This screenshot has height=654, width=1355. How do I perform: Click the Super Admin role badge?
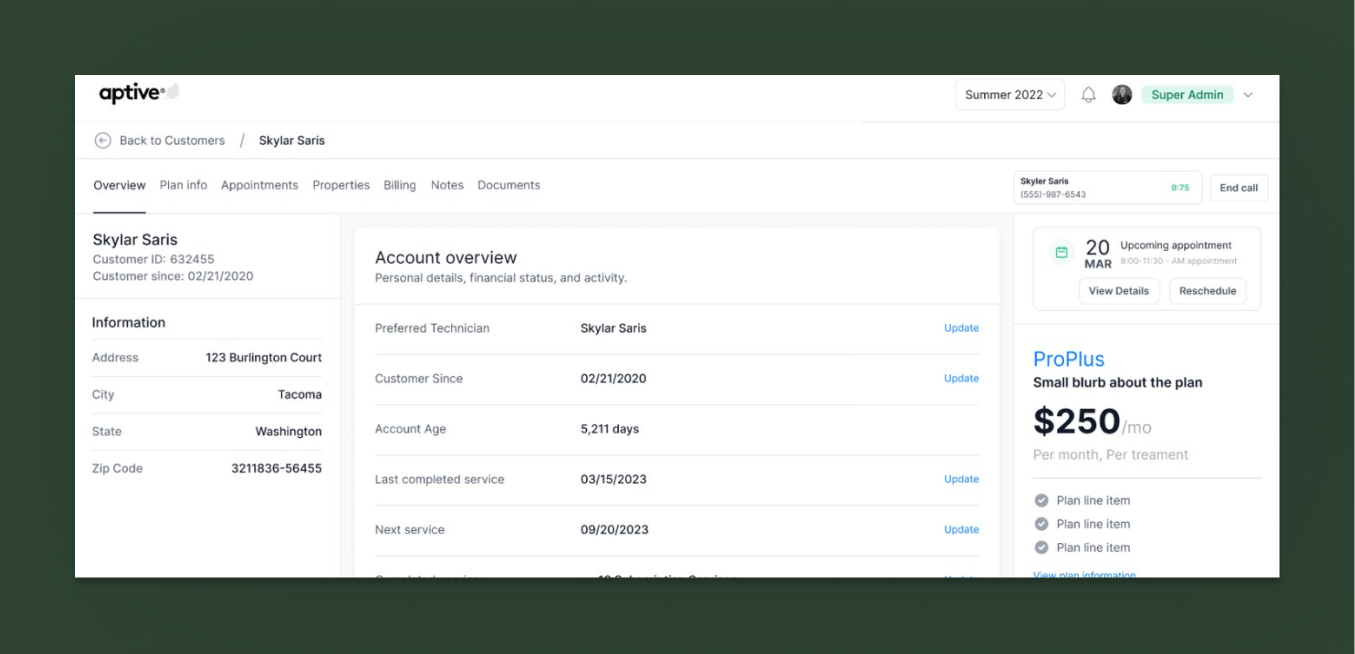(1187, 95)
